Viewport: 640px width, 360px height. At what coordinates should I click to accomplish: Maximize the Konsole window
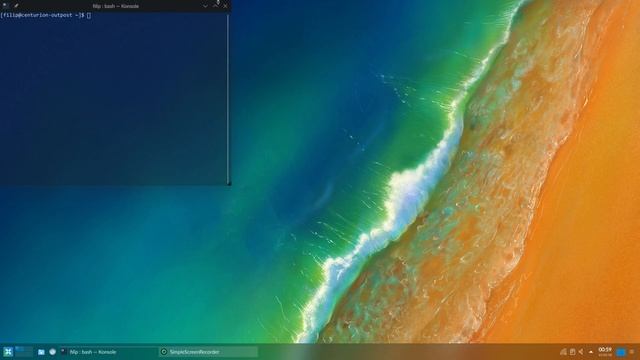pos(216,6)
